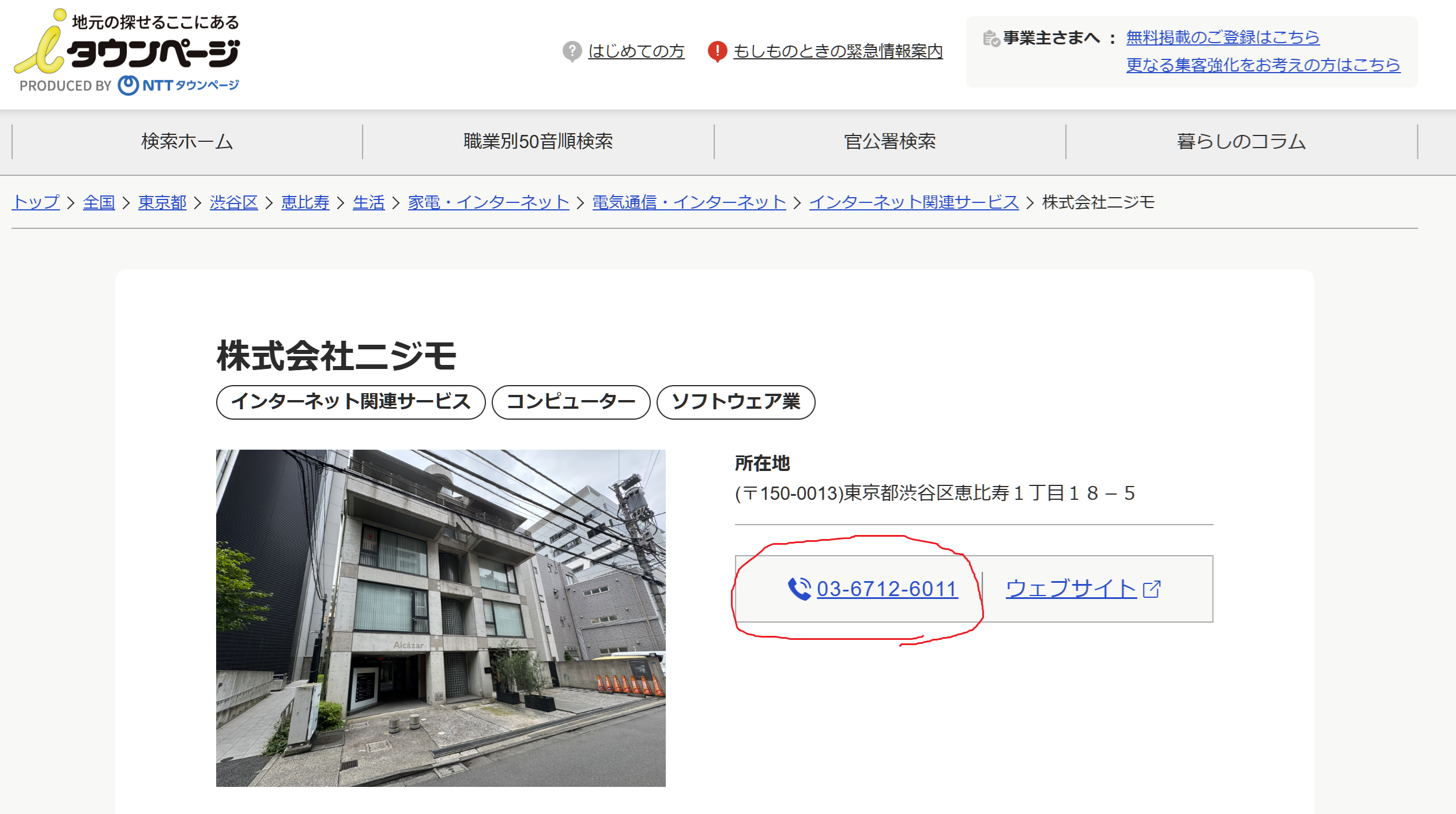Screen dimensions: 1456x814
Task: Click the 恵比寿 breadcrumb link
Action: (305, 202)
